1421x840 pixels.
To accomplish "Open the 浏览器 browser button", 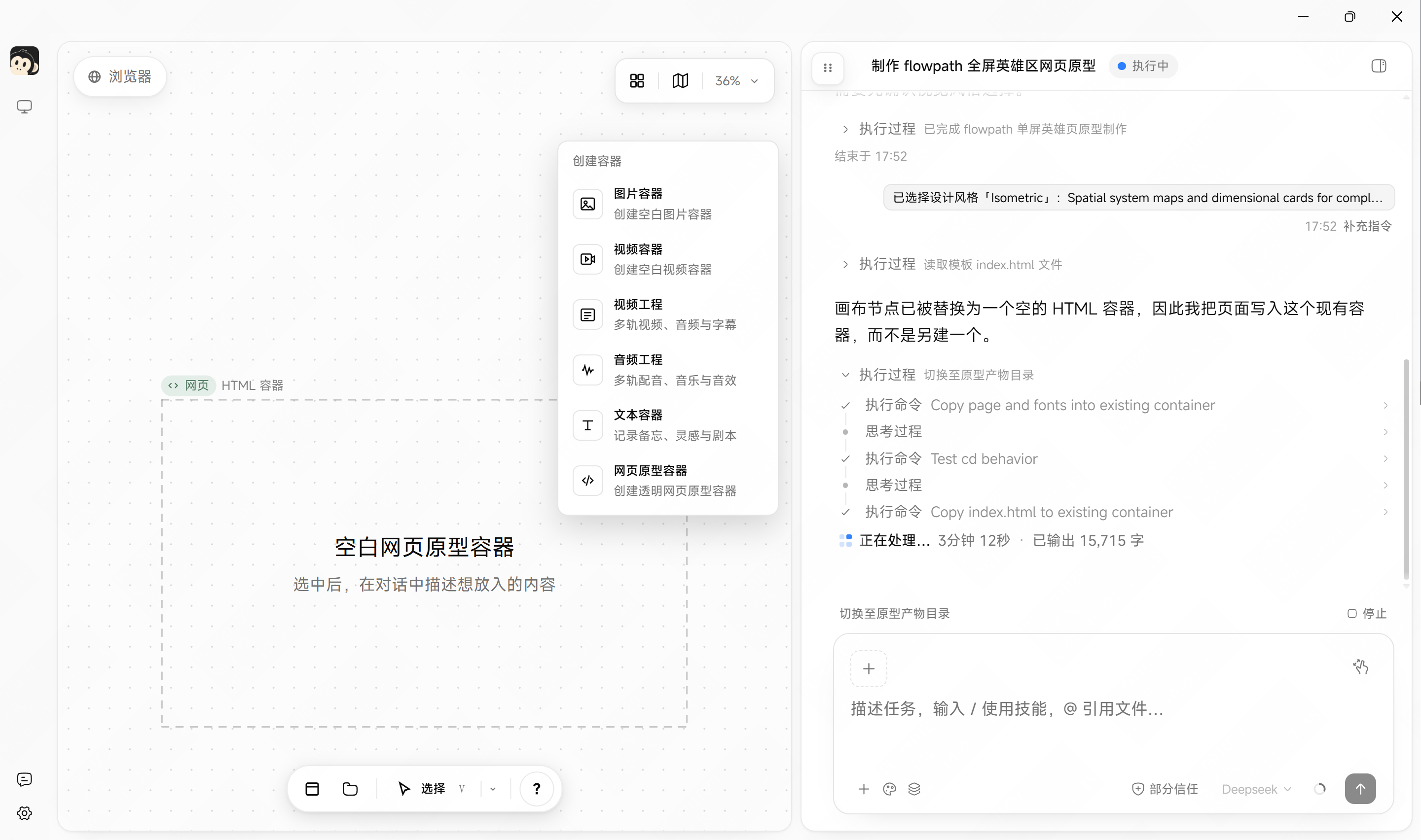I will (x=119, y=76).
